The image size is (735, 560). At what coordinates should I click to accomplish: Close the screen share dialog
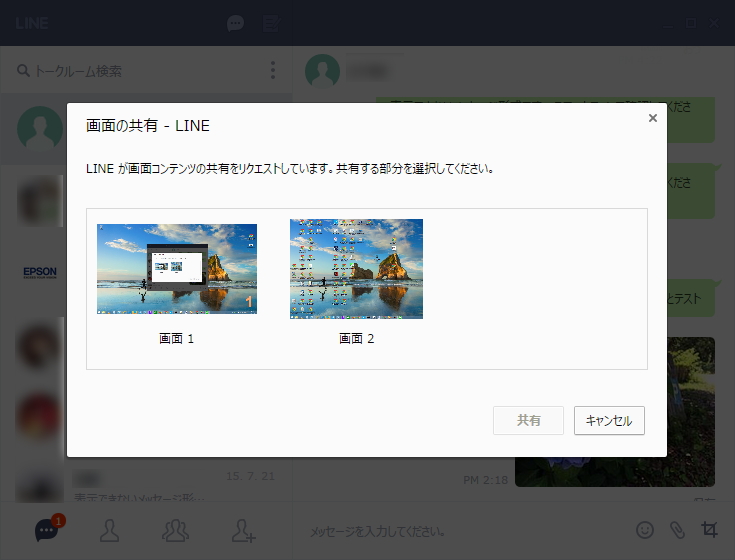point(652,118)
